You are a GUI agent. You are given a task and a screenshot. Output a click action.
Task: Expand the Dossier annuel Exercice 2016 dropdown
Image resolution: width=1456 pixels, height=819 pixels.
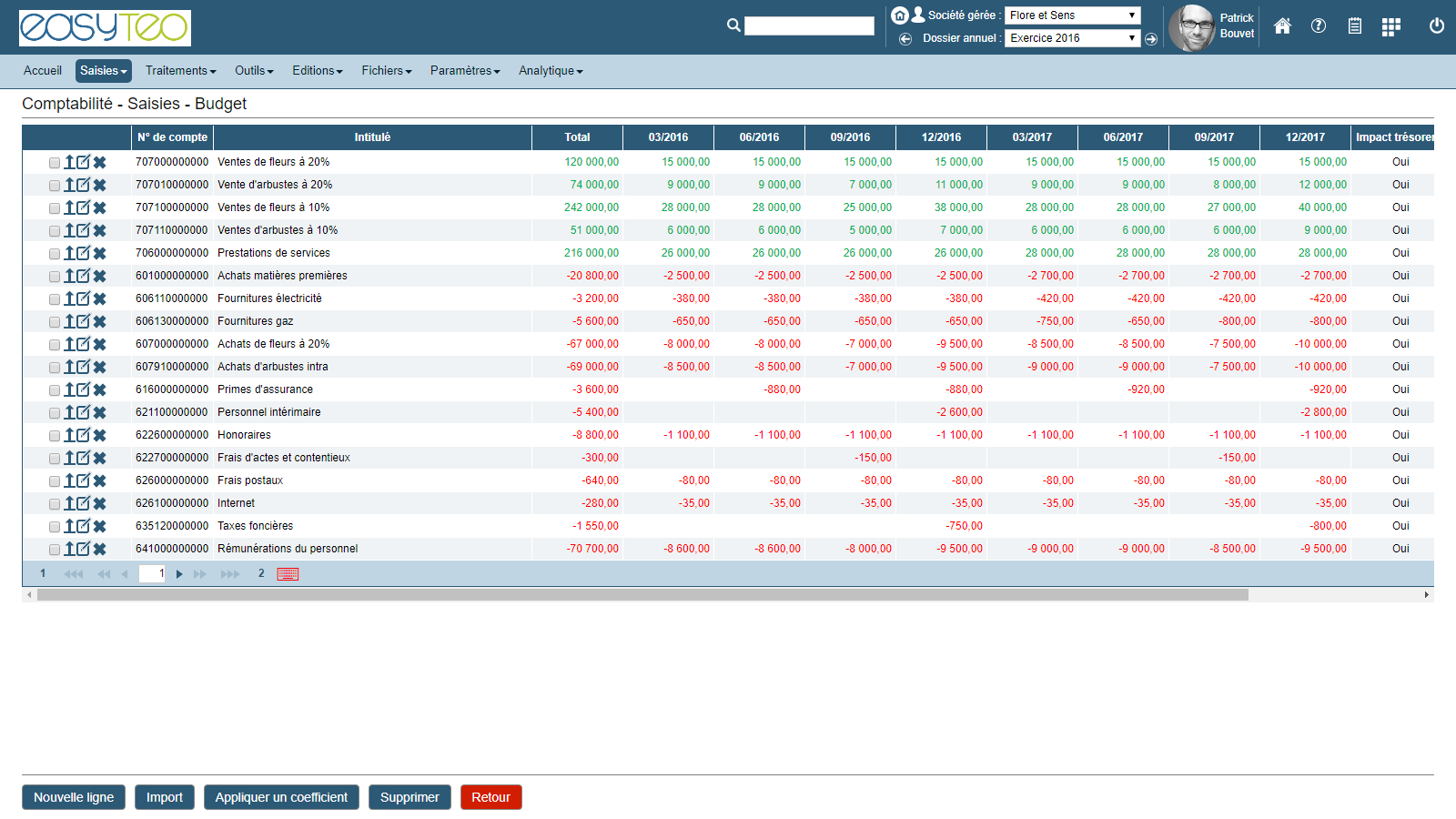point(1072,38)
